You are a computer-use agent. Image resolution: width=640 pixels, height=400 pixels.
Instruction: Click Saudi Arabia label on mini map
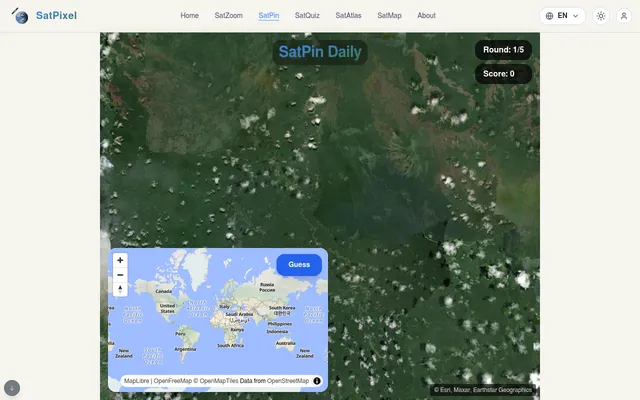(239, 314)
